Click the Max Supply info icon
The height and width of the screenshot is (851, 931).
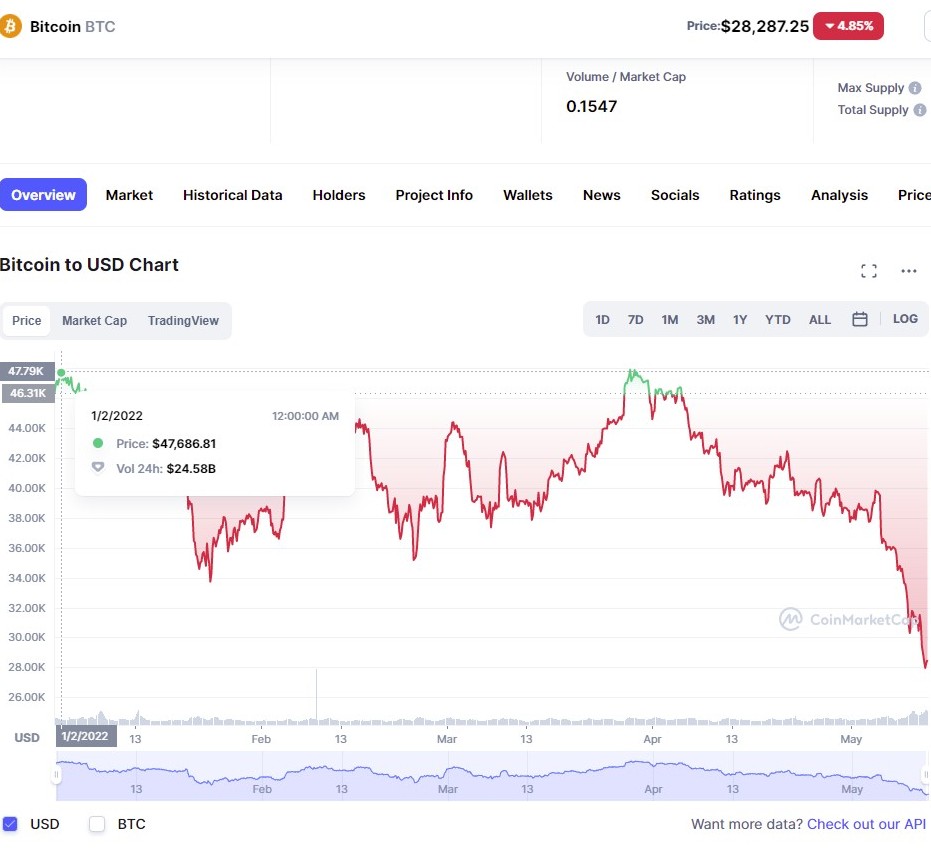click(915, 88)
